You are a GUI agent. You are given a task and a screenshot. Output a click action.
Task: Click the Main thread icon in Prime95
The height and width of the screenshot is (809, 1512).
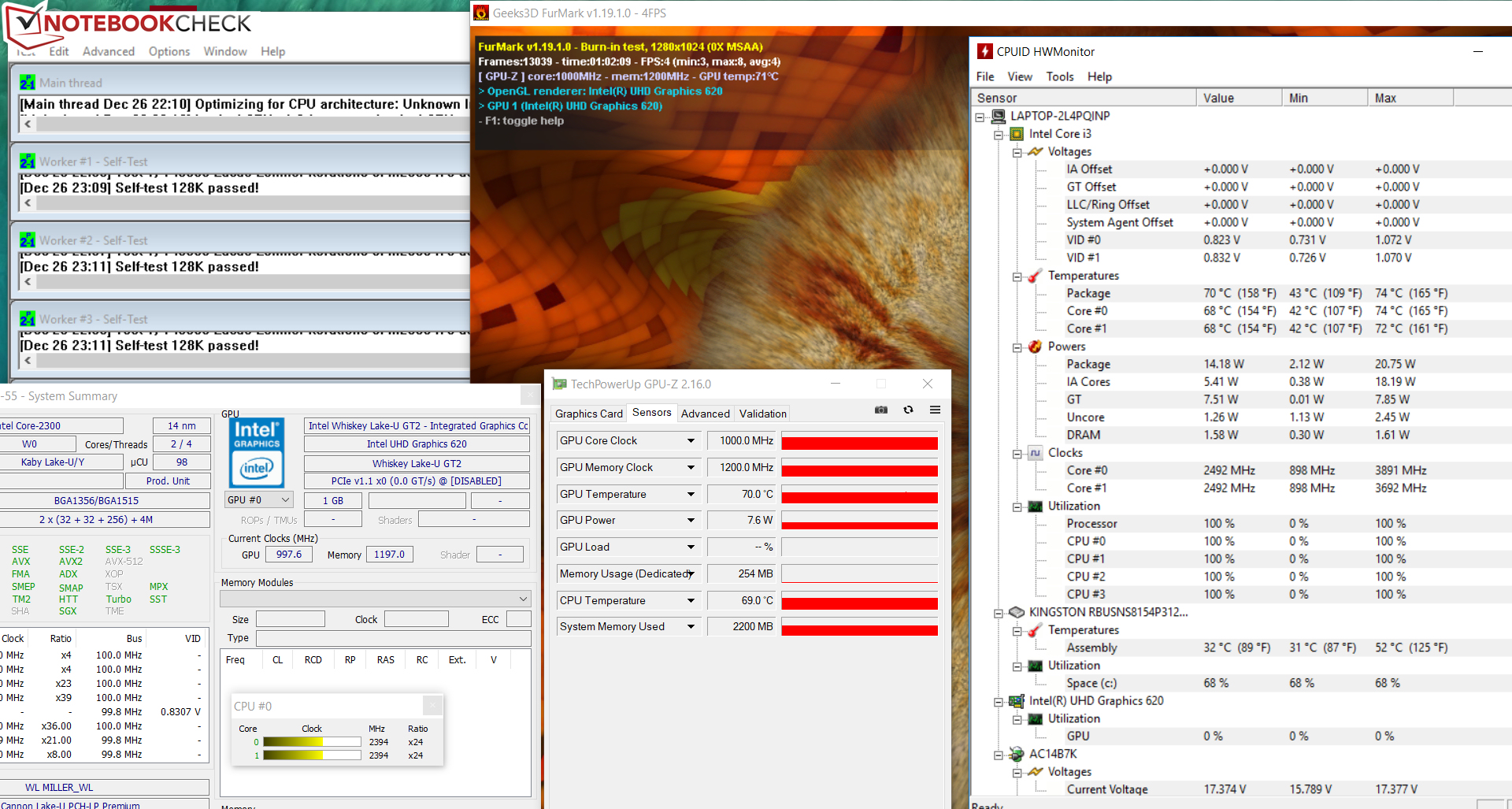28,82
